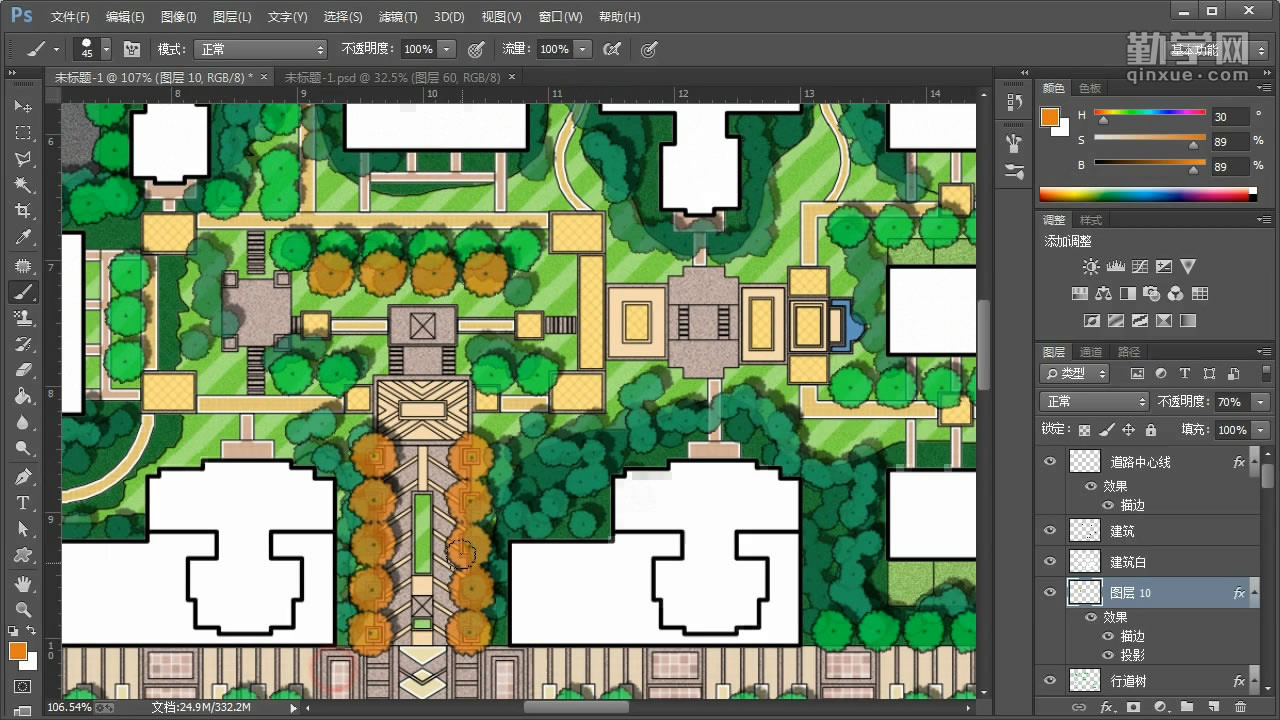Select the Blur tool
This screenshot has width=1280, height=720.
tap(22, 422)
